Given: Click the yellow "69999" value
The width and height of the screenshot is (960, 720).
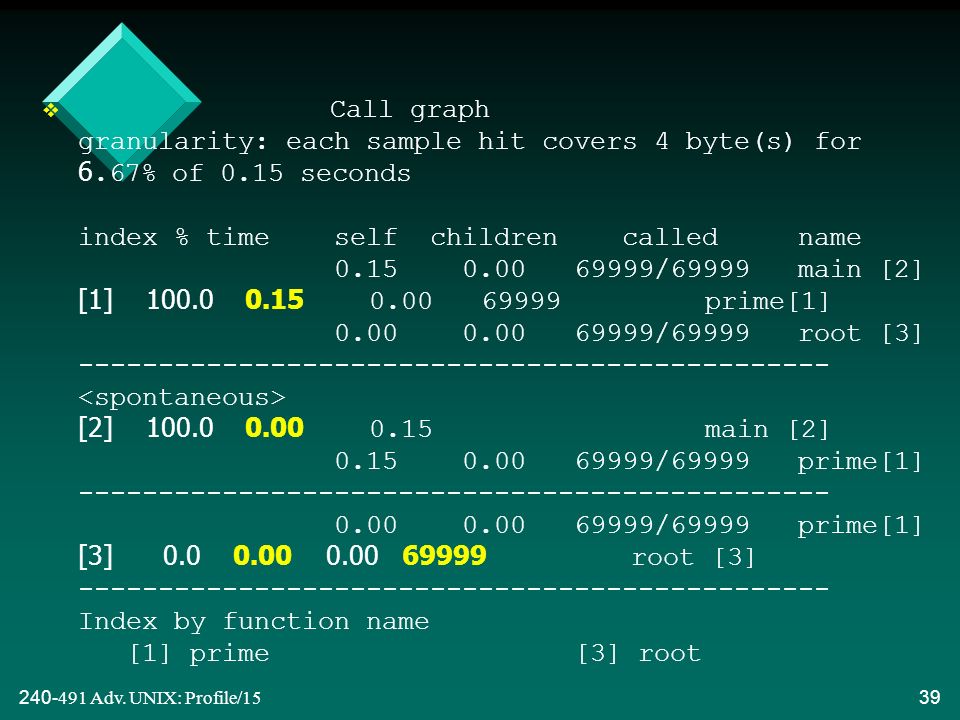Looking at the screenshot, I should 444,556.
